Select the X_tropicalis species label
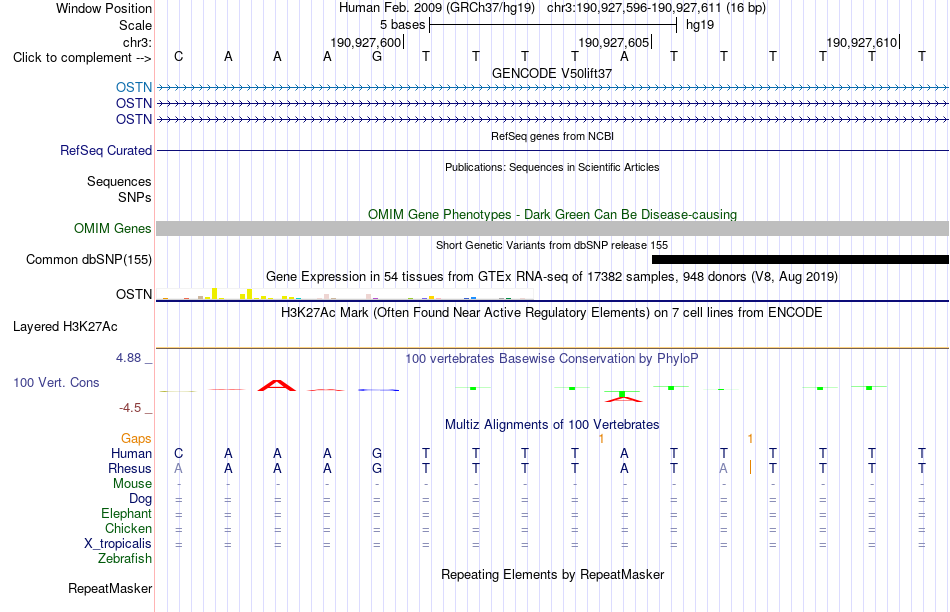The image size is (950, 612). pyautogui.click(x=118, y=544)
